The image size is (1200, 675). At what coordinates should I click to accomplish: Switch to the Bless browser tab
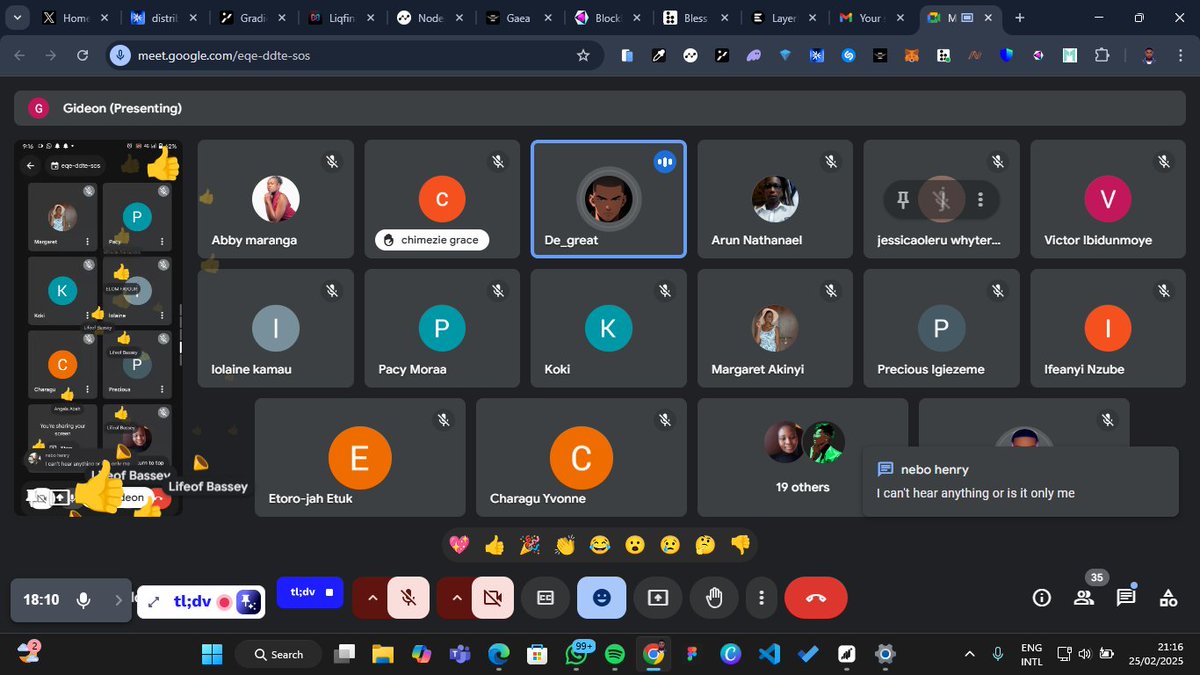696,18
